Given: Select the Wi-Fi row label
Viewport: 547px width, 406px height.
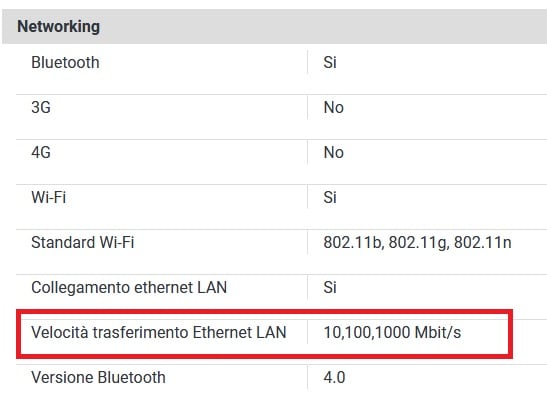Looking at the screenshot, I should tap(48, 197).
